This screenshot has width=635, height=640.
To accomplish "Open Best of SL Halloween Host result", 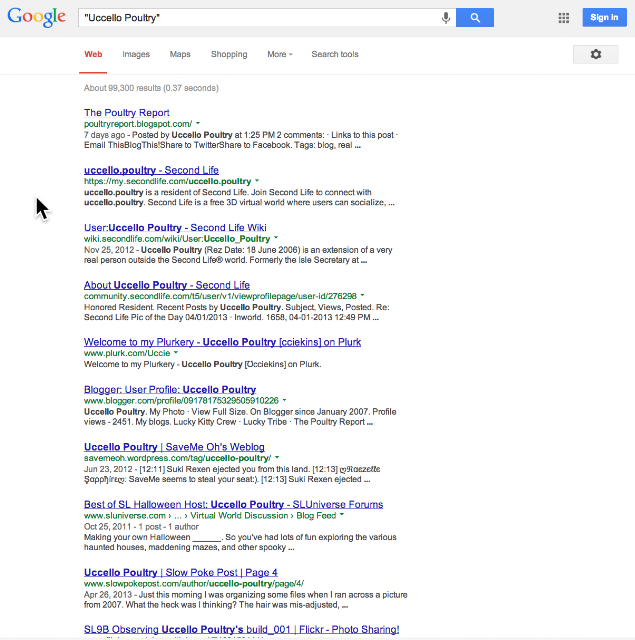I will [233, 504].
